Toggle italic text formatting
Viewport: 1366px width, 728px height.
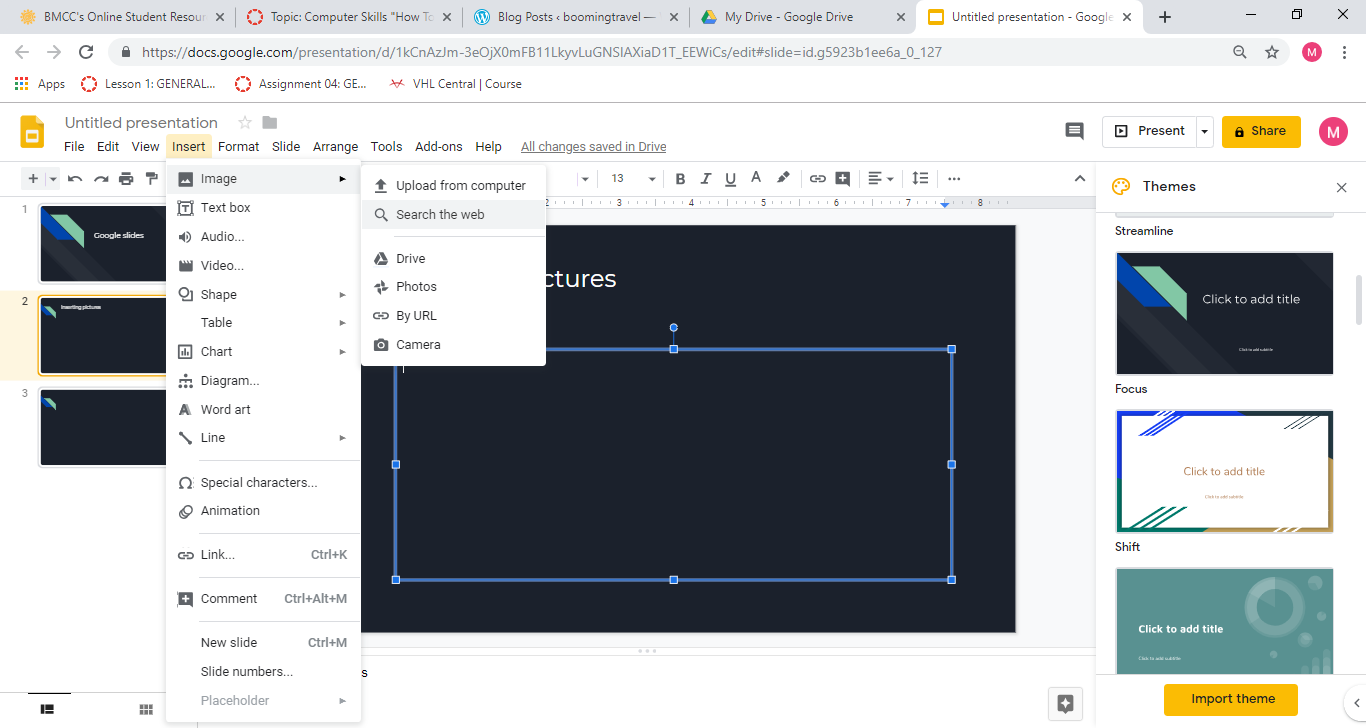(x=705, y=179)
